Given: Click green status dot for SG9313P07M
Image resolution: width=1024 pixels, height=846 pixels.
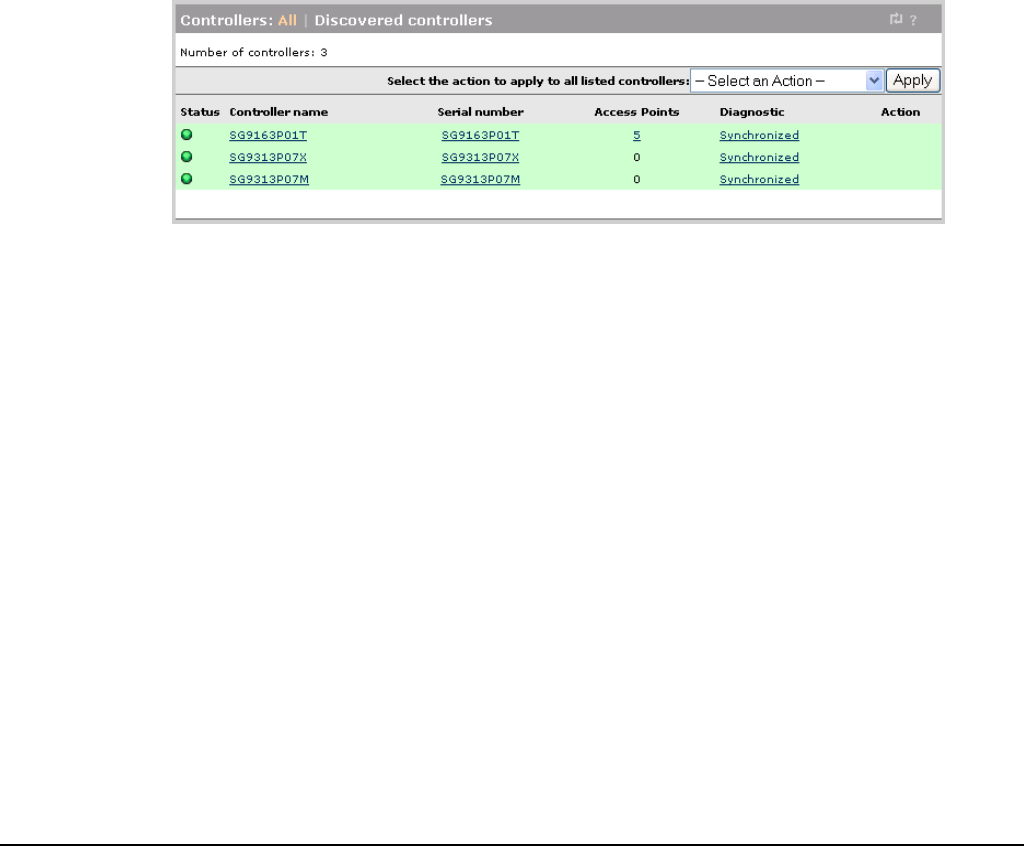Looking at the screenshot, I should pyautogui.click(x=187, y=178).
